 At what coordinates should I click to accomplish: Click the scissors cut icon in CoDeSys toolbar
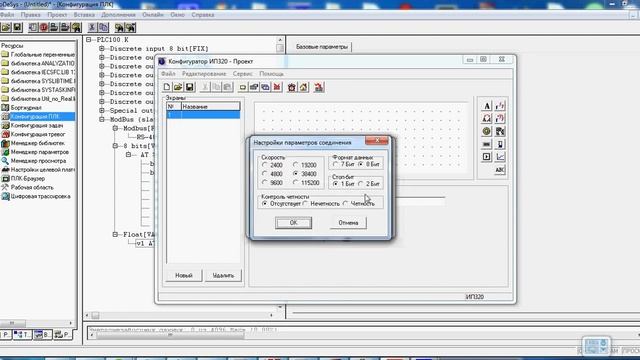(x=92, y=27)
